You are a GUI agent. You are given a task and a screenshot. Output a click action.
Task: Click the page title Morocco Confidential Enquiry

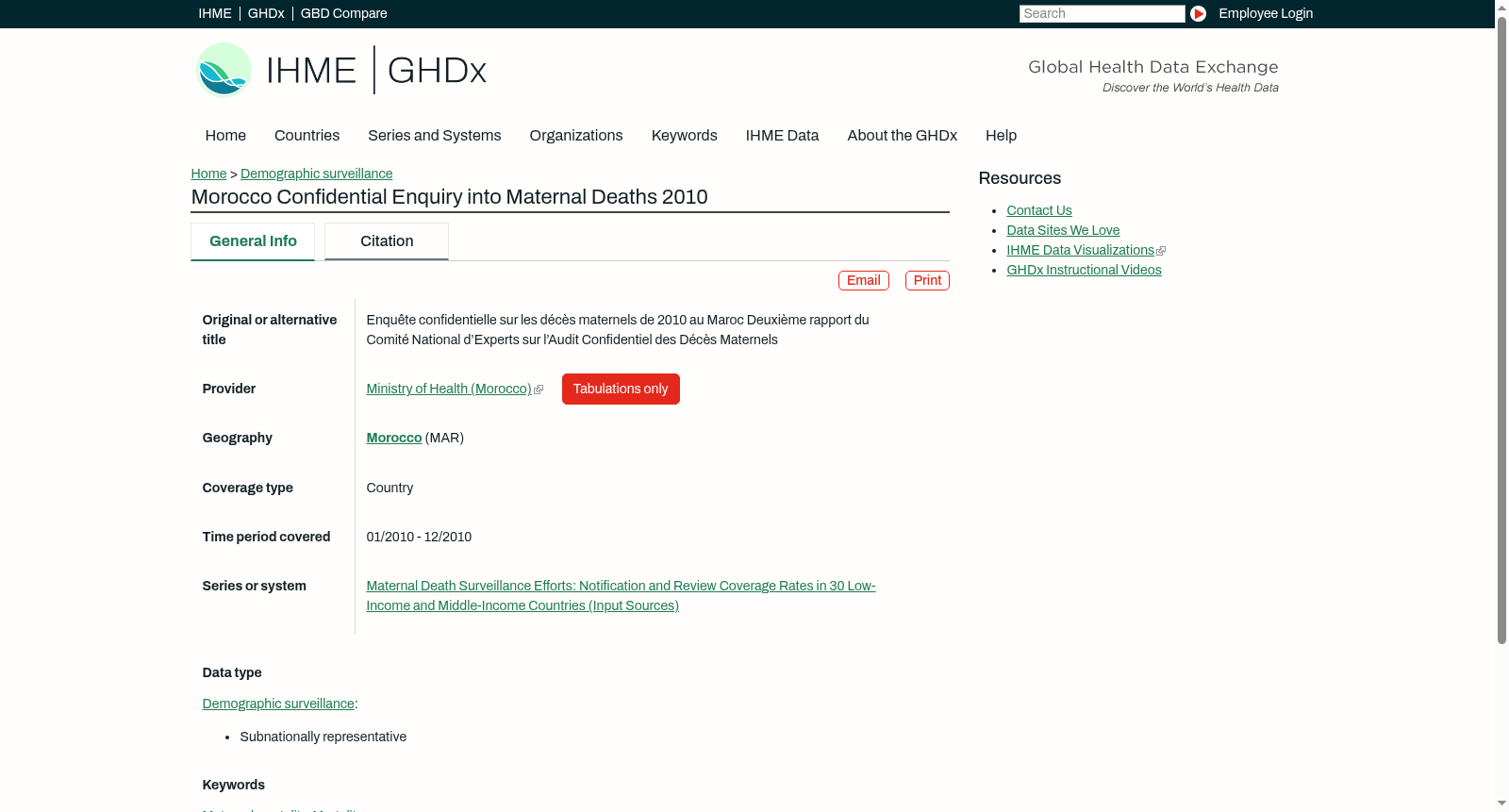[x=449, y=197]
